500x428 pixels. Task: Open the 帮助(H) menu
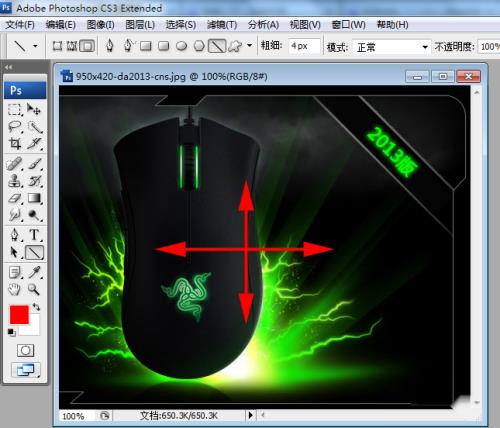click(x=392, y=25)
